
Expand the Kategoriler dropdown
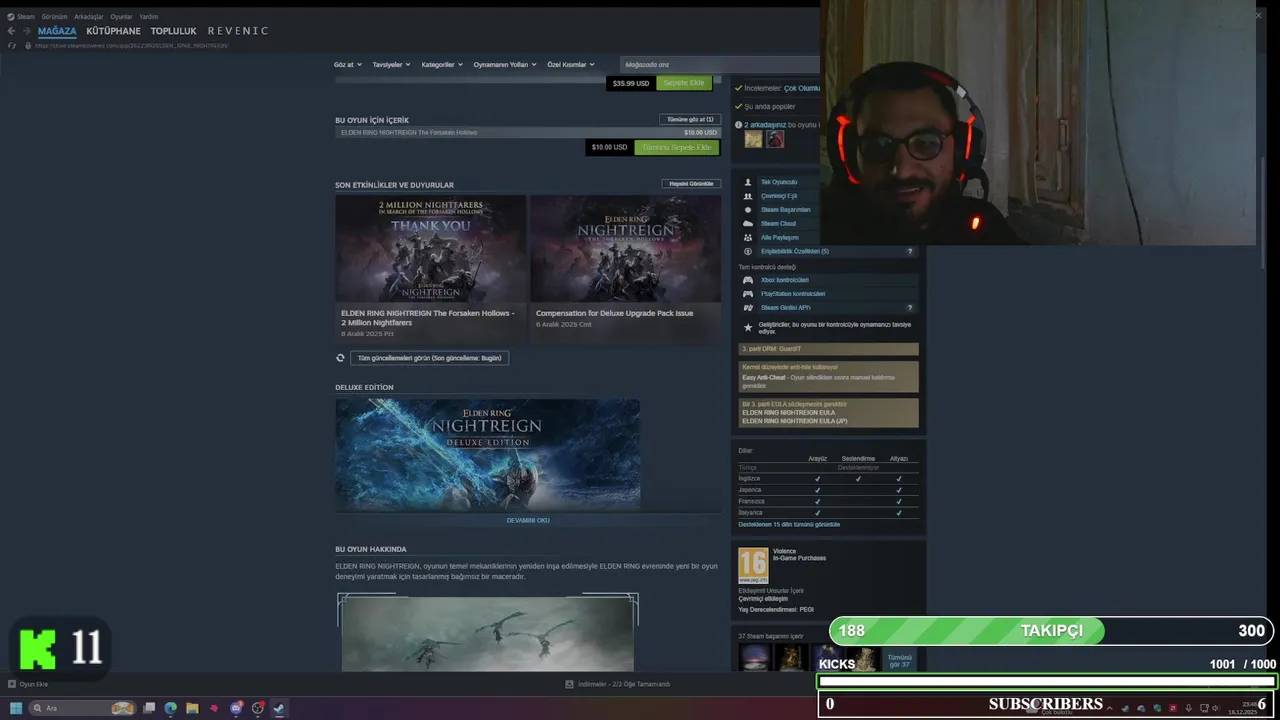point(442,65)
